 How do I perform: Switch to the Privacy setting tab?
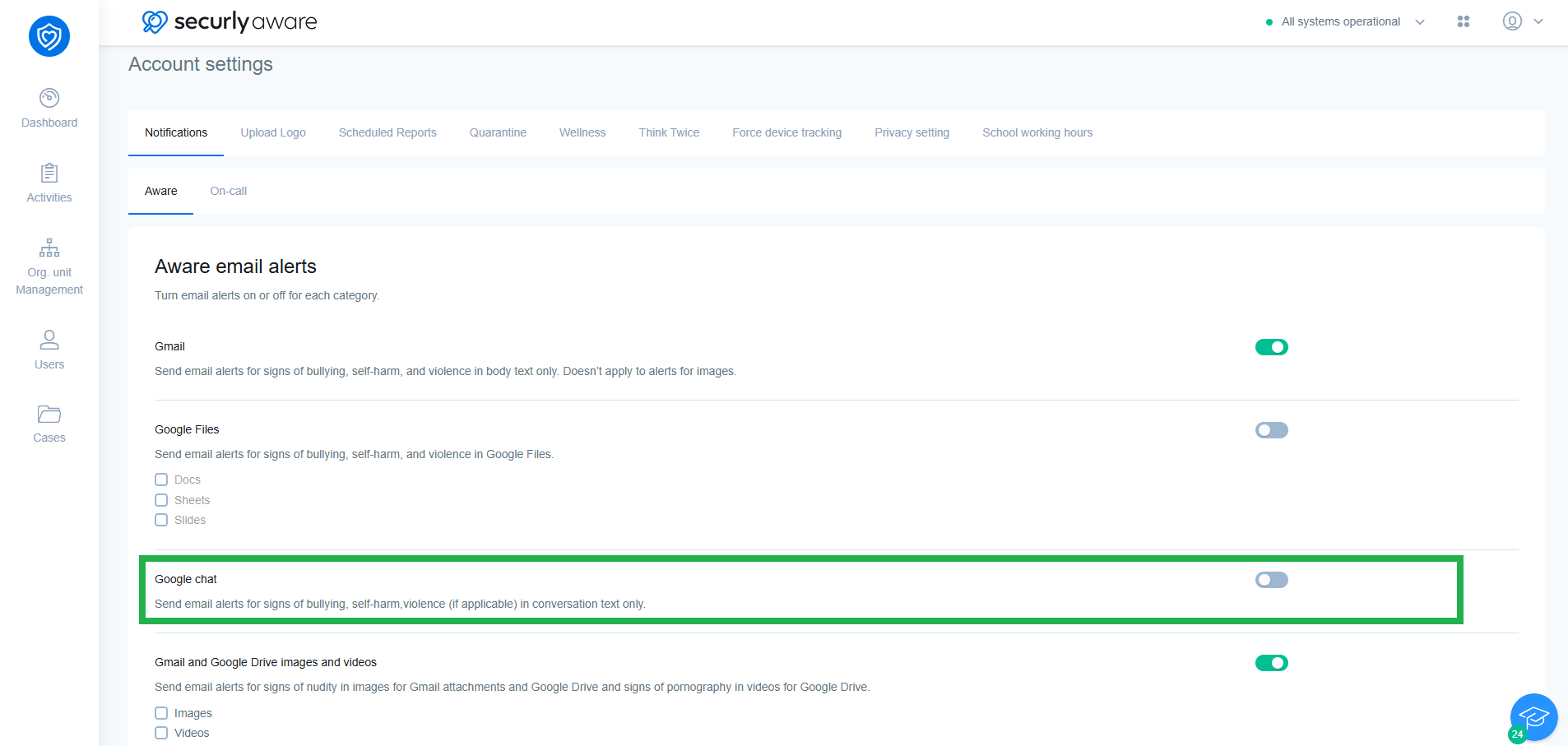click(912, 132)
